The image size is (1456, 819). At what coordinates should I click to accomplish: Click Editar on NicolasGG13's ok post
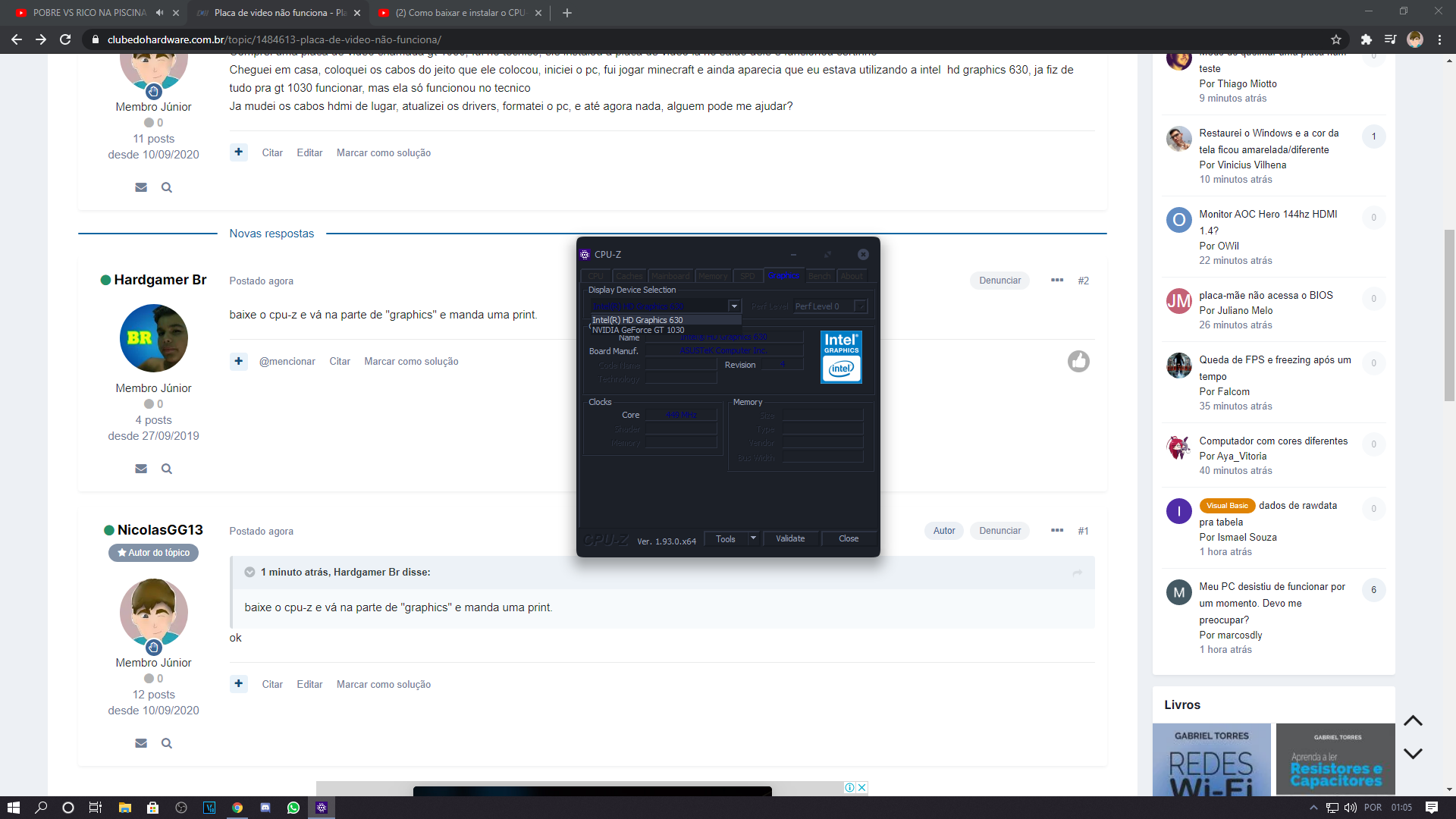pyautogui.click(x=309, y=684)
